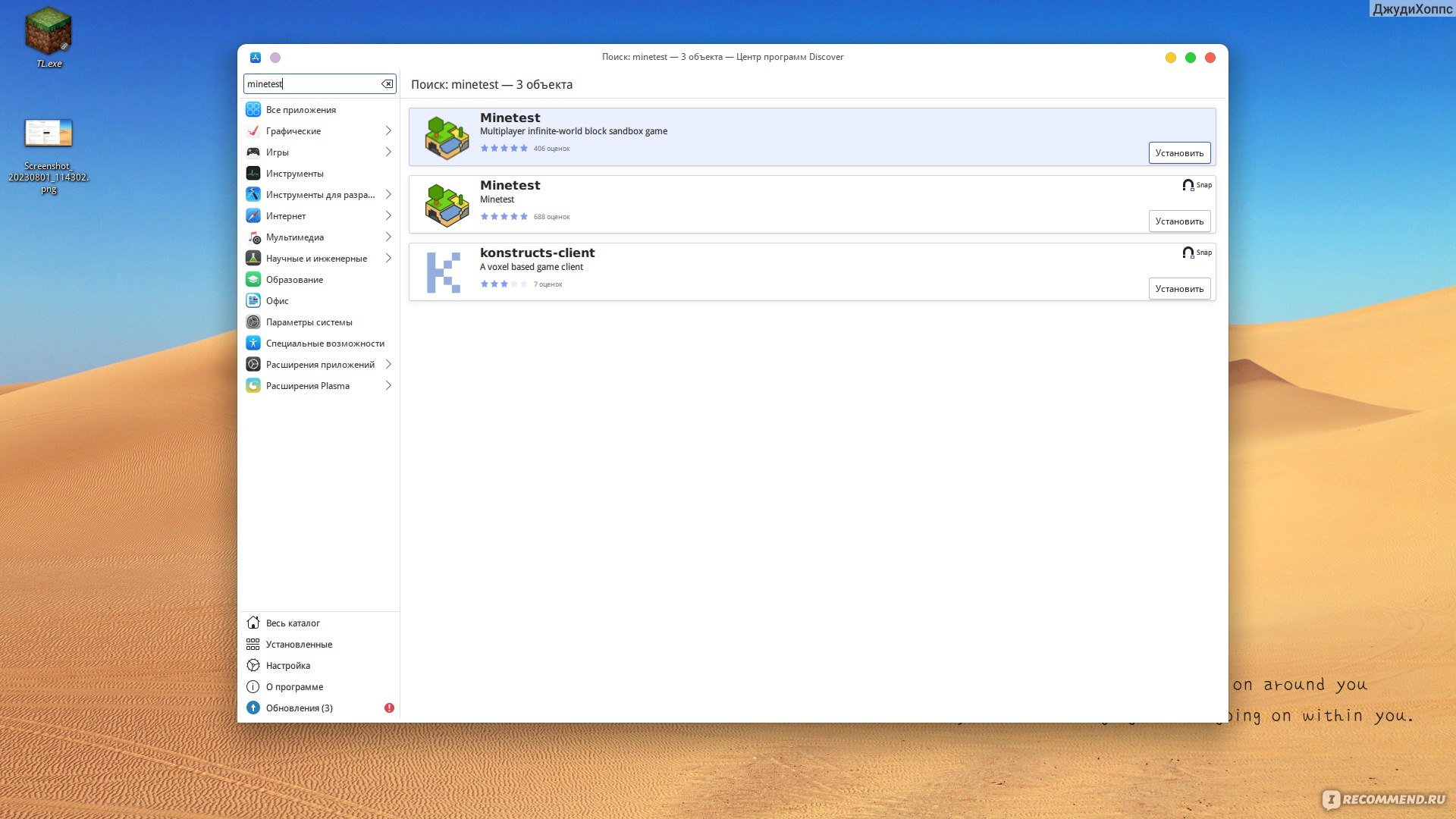The image size is (1456, 819).
Task: Click the first Minetest app icon
Action: click(447, 137)
